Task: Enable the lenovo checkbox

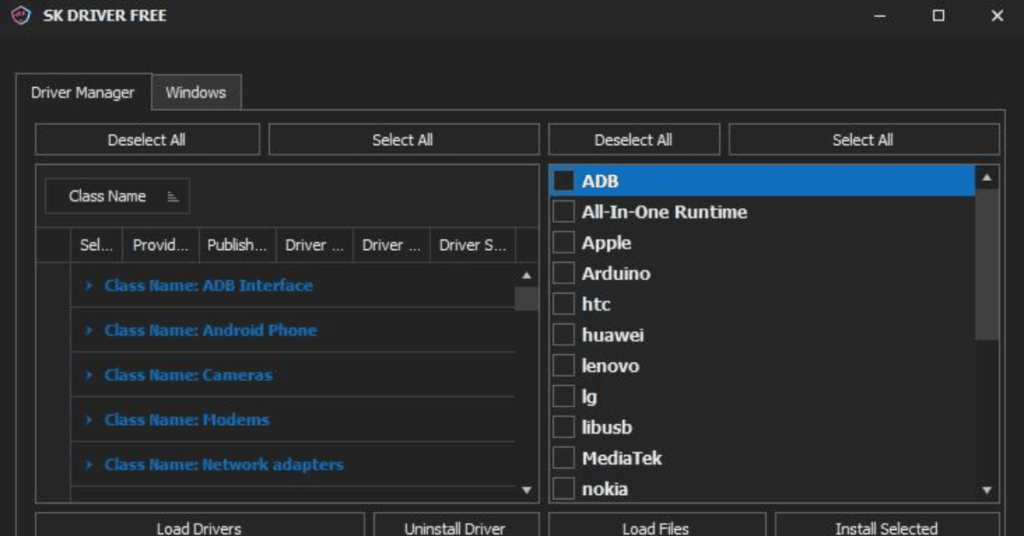Action: tap(564, 366)
